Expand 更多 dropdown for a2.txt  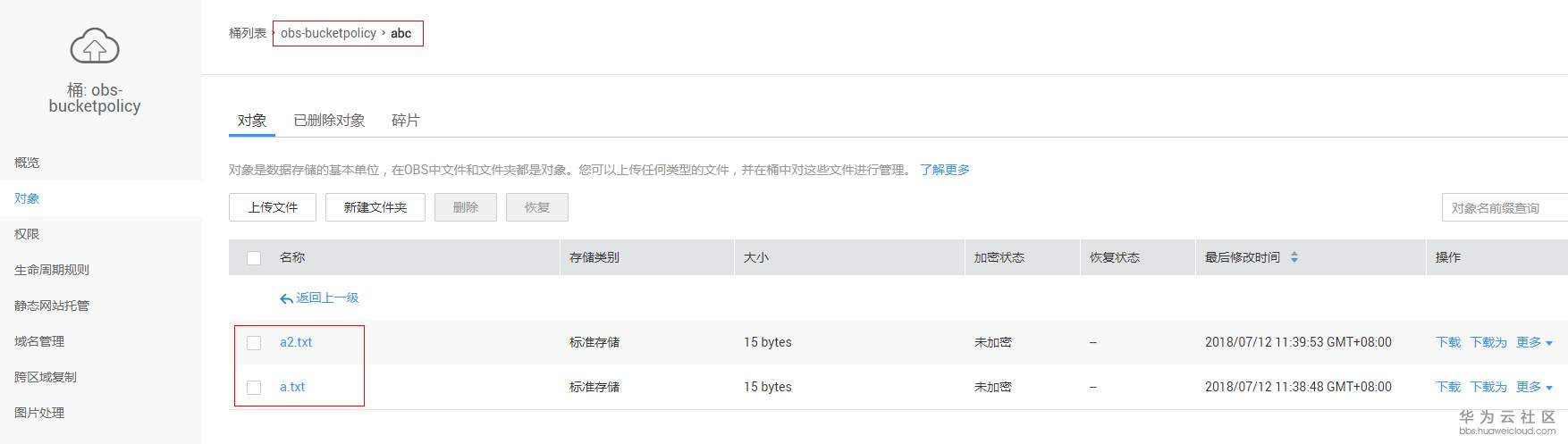click(x=1534, y=342)
